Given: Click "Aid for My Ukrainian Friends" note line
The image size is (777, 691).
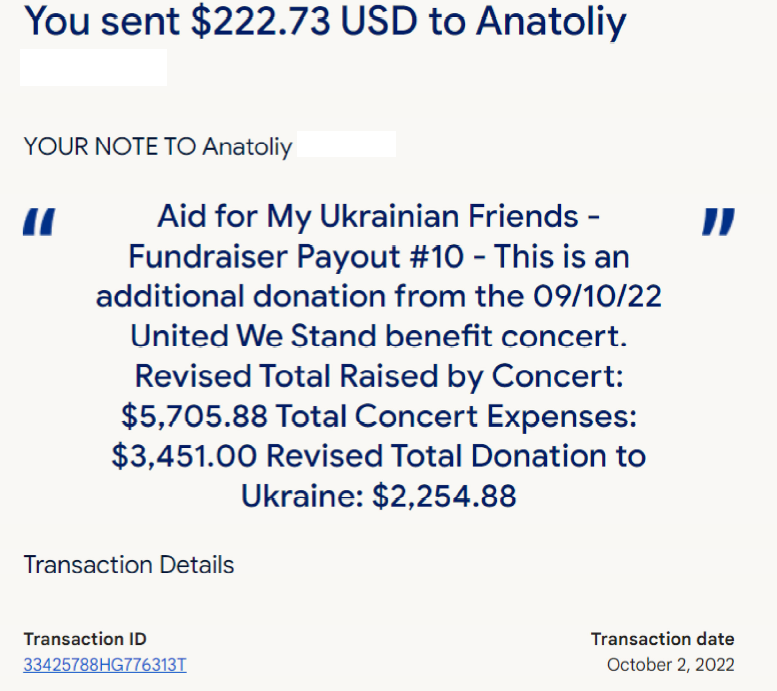Looking at the screenshot, I should coord(370,216).
